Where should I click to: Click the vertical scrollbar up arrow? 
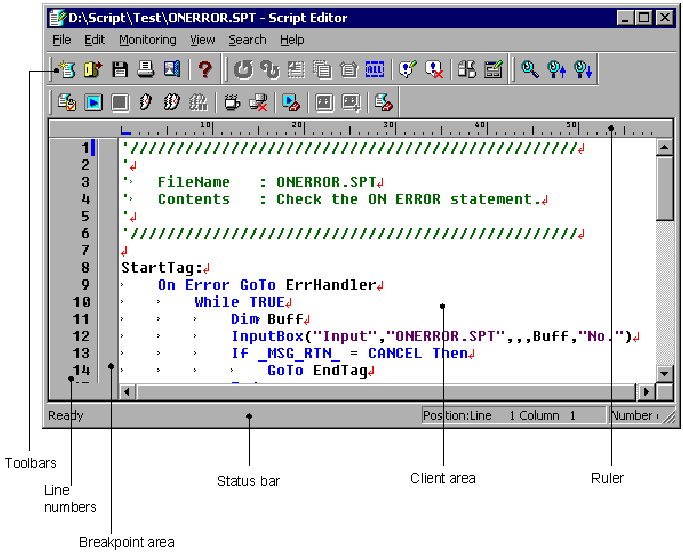click(665, 148)
